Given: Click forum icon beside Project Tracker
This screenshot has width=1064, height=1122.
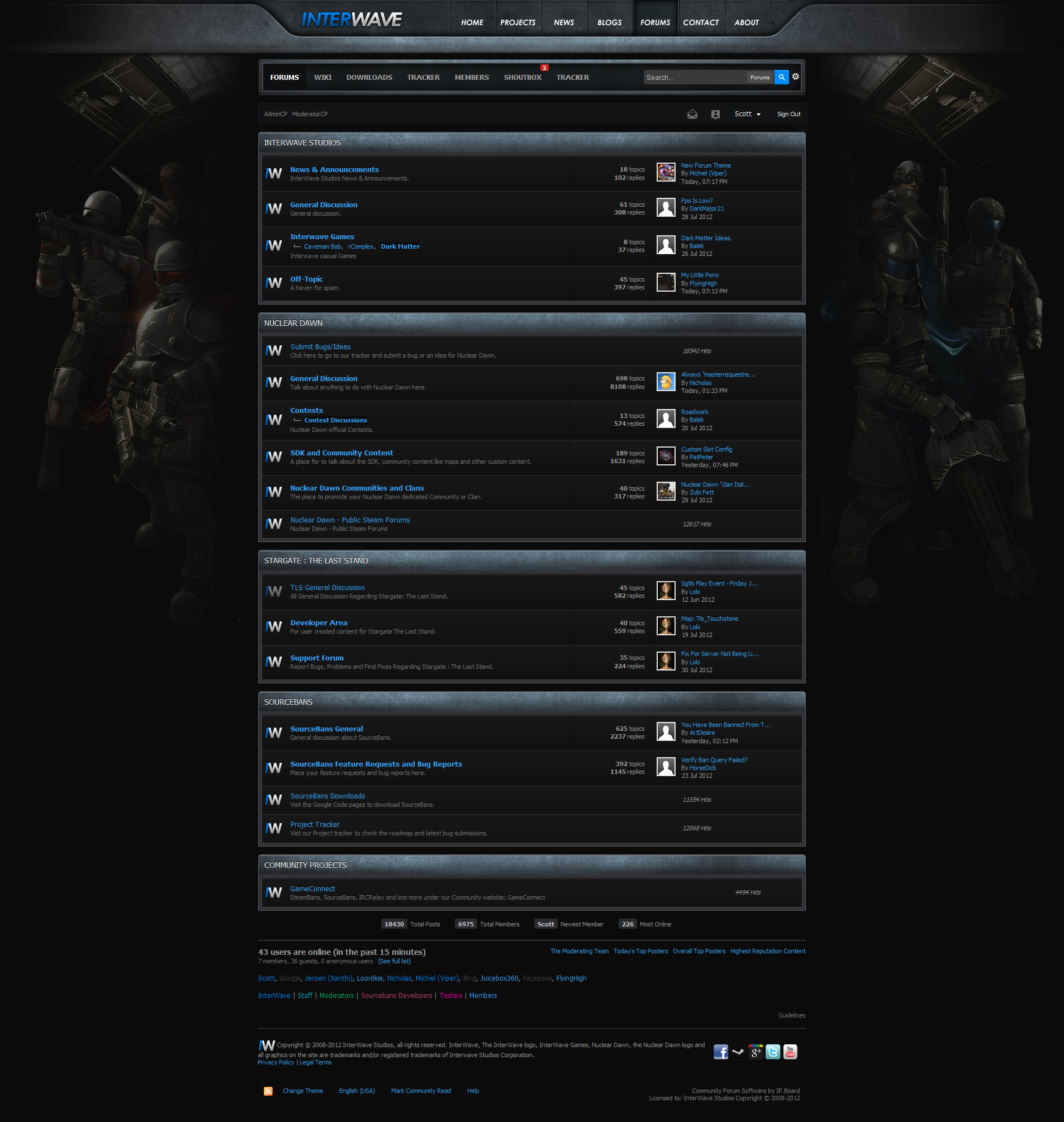Looking at the screenshot, I should click(273, 828).
